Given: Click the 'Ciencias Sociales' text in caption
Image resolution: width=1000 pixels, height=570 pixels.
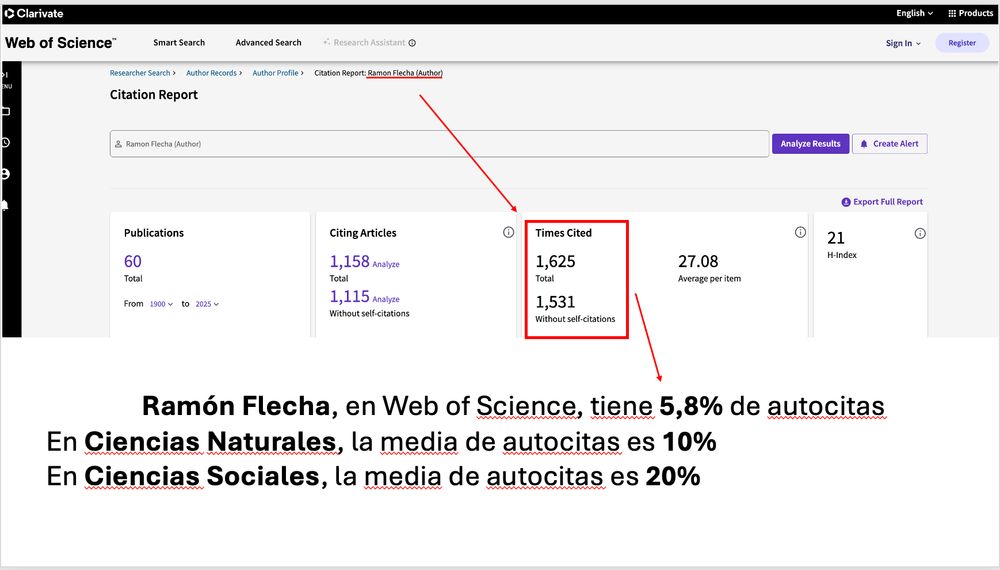Looking at the screenshot, I should tap(202, 476).
